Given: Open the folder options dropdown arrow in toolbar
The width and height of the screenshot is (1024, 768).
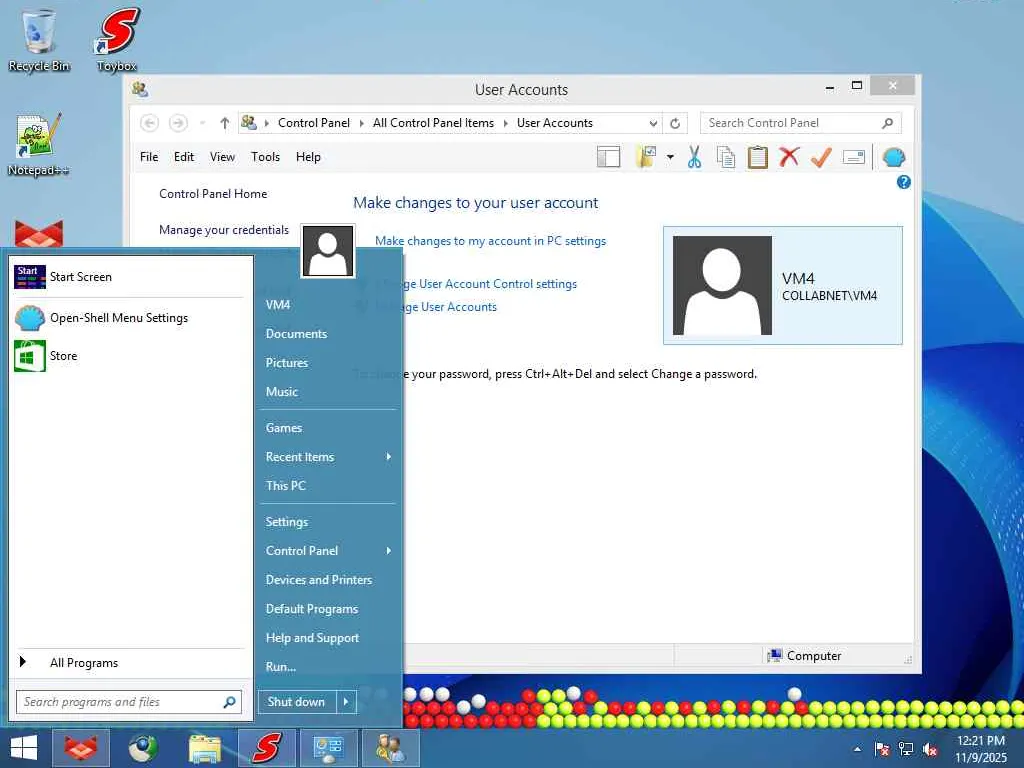Looking at the screenshot, I should [670, 157].
